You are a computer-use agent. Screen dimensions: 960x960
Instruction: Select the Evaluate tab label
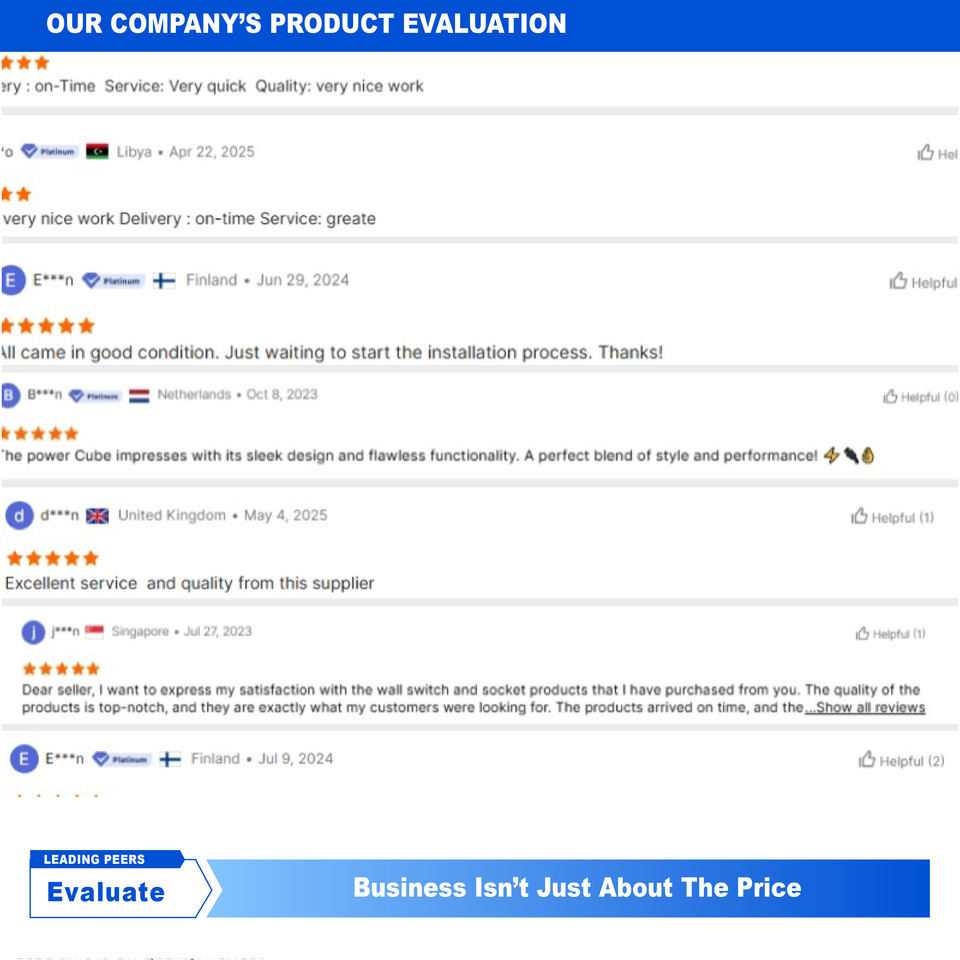click(106, 892)
